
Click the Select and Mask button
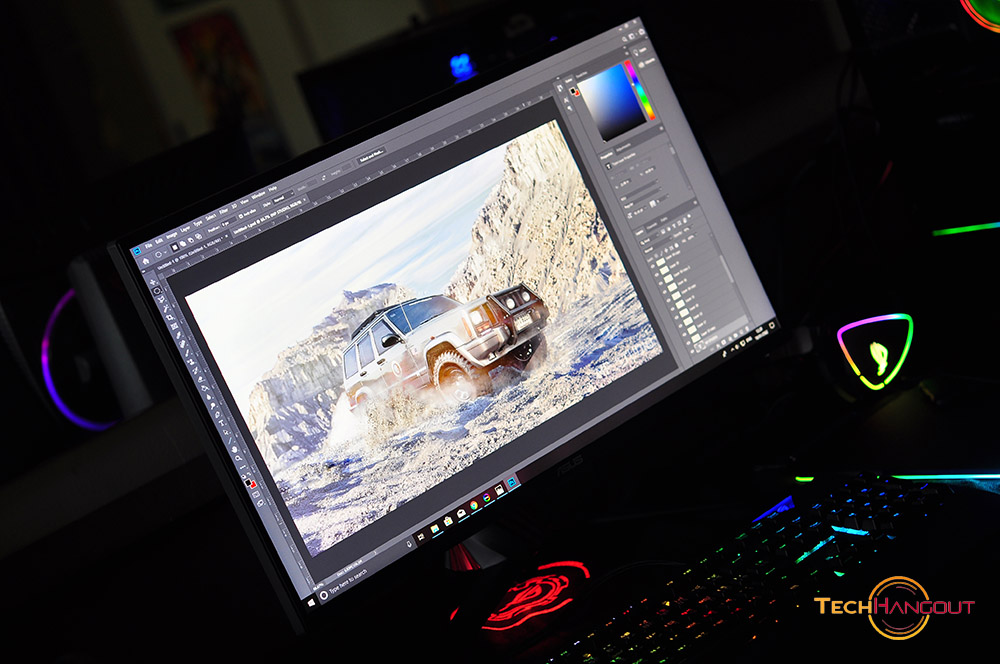tap(372, 154)
